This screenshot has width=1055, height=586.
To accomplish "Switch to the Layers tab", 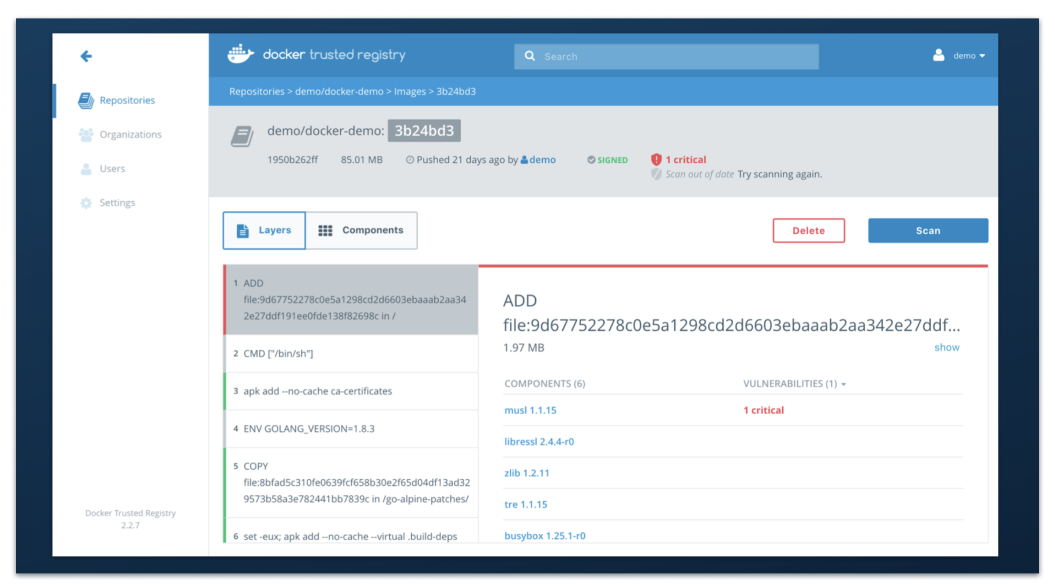I will point(264,231).
